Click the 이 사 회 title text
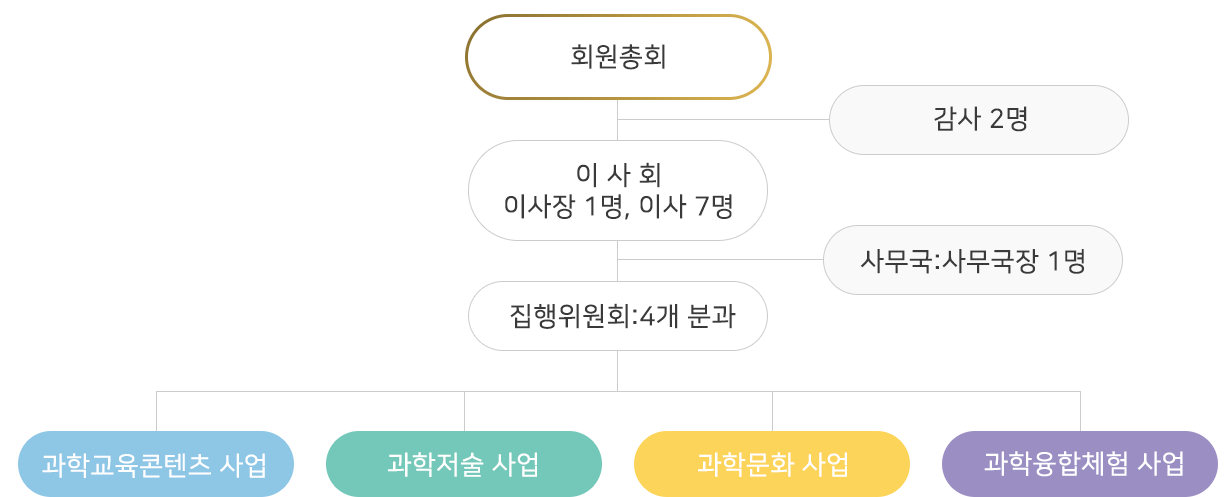 (618, 175)
